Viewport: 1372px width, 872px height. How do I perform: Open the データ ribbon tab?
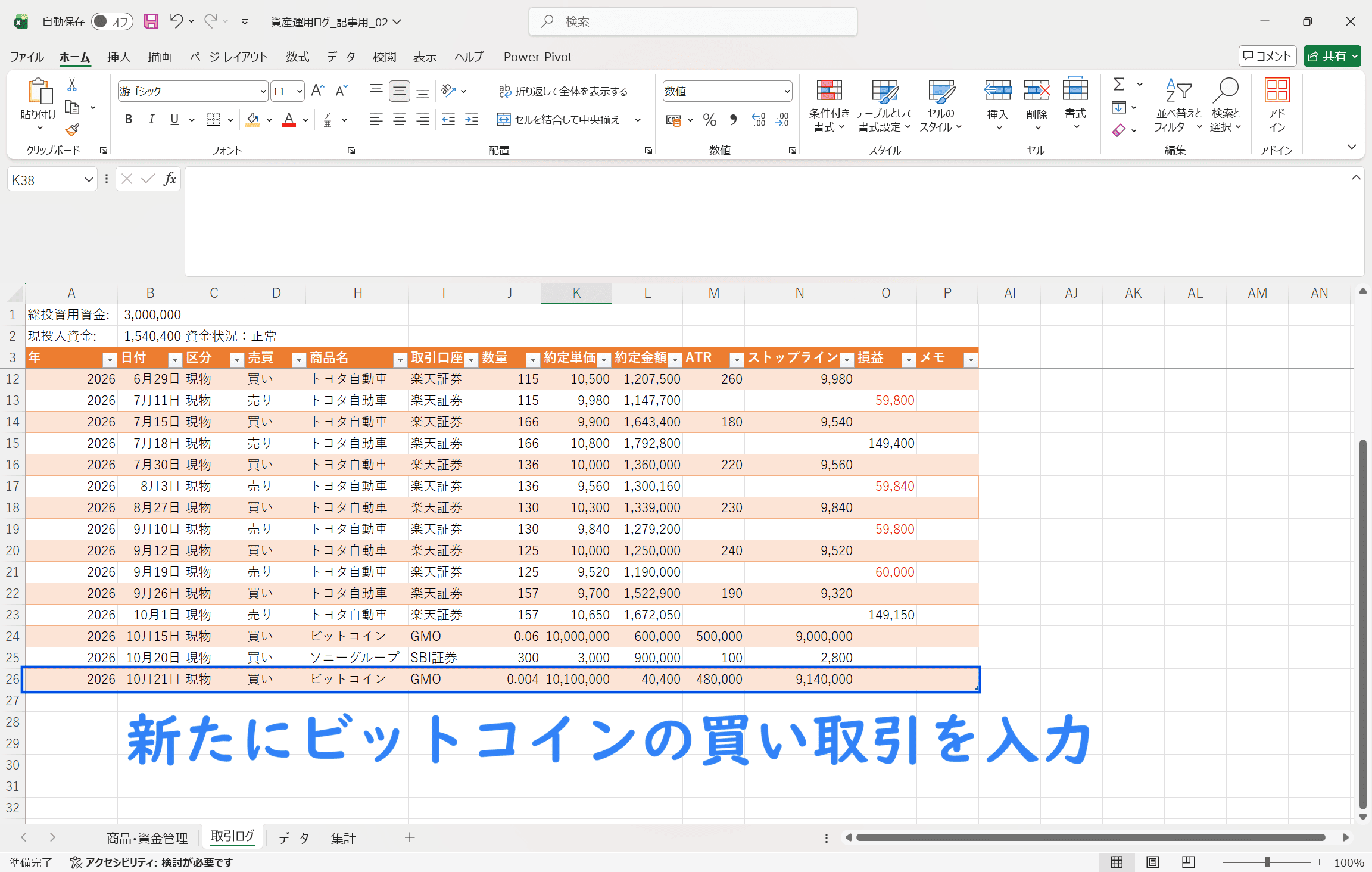point(341,57)
